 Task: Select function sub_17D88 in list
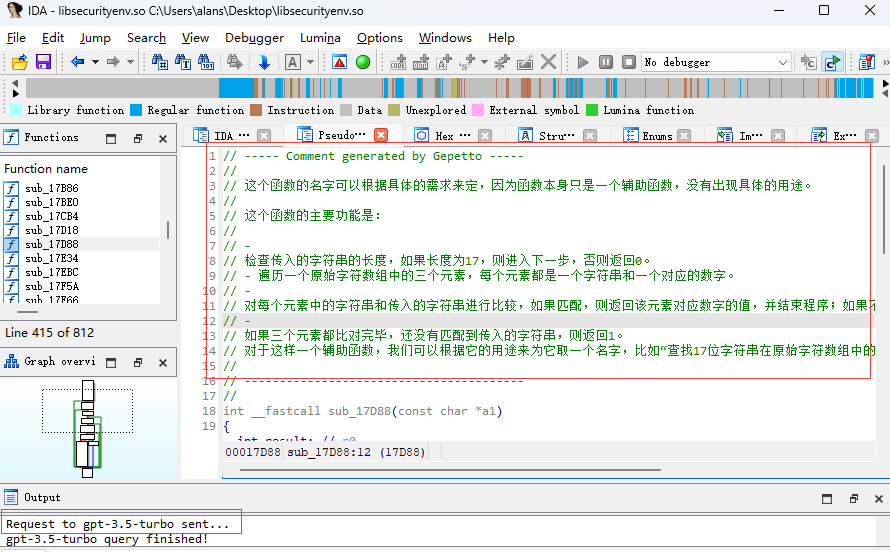(x=81, y=244)
